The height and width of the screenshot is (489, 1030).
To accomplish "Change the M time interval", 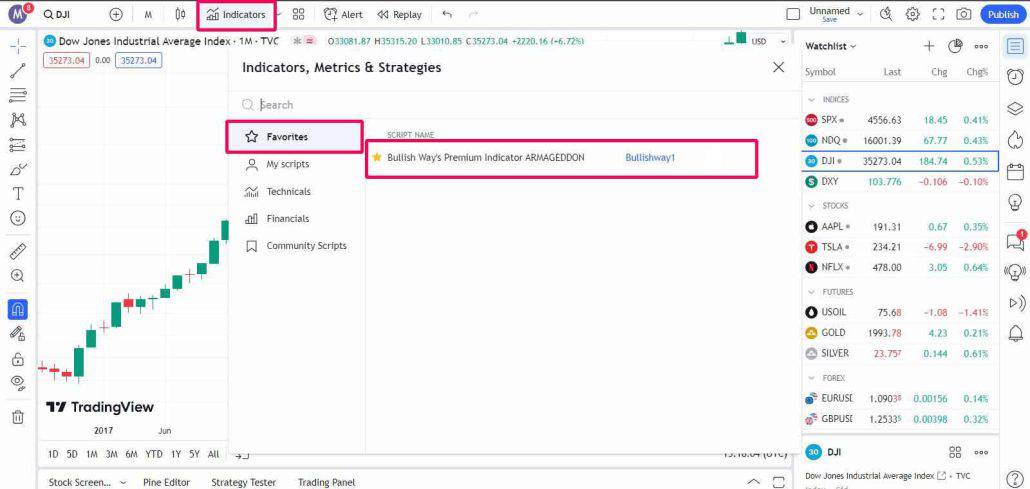I will click(148, 14).
